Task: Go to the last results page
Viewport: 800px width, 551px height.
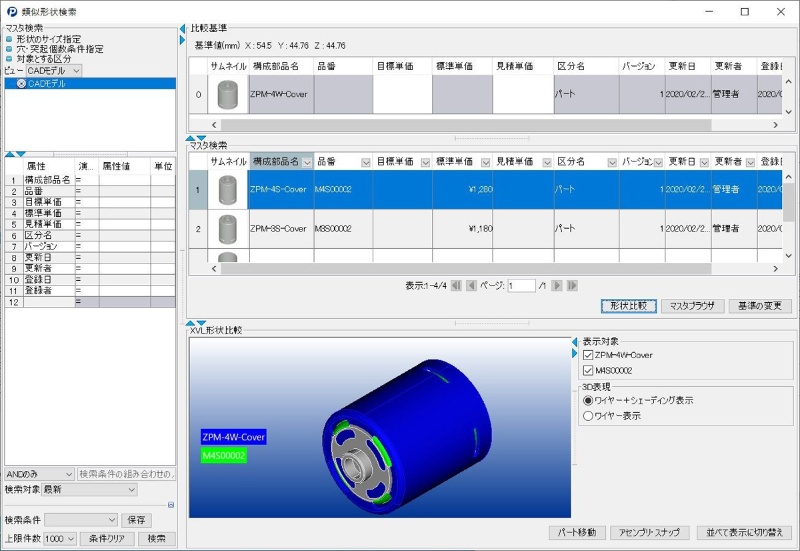Action: (571, 286)
